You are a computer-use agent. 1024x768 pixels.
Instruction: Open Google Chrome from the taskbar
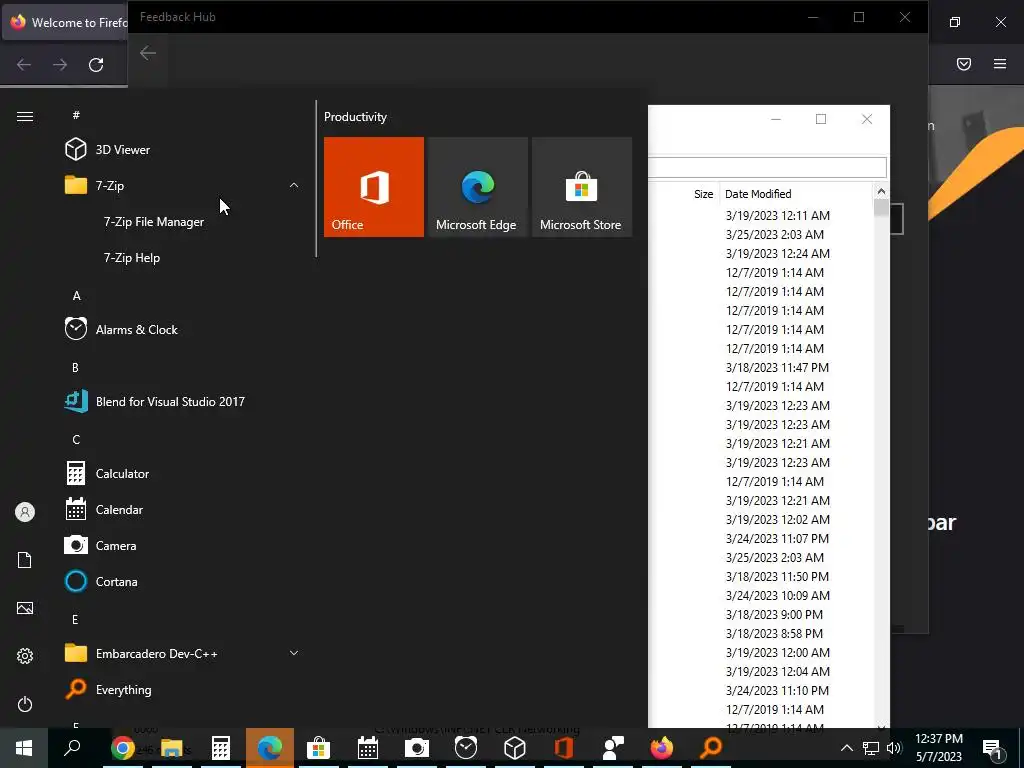click(122, 747)
